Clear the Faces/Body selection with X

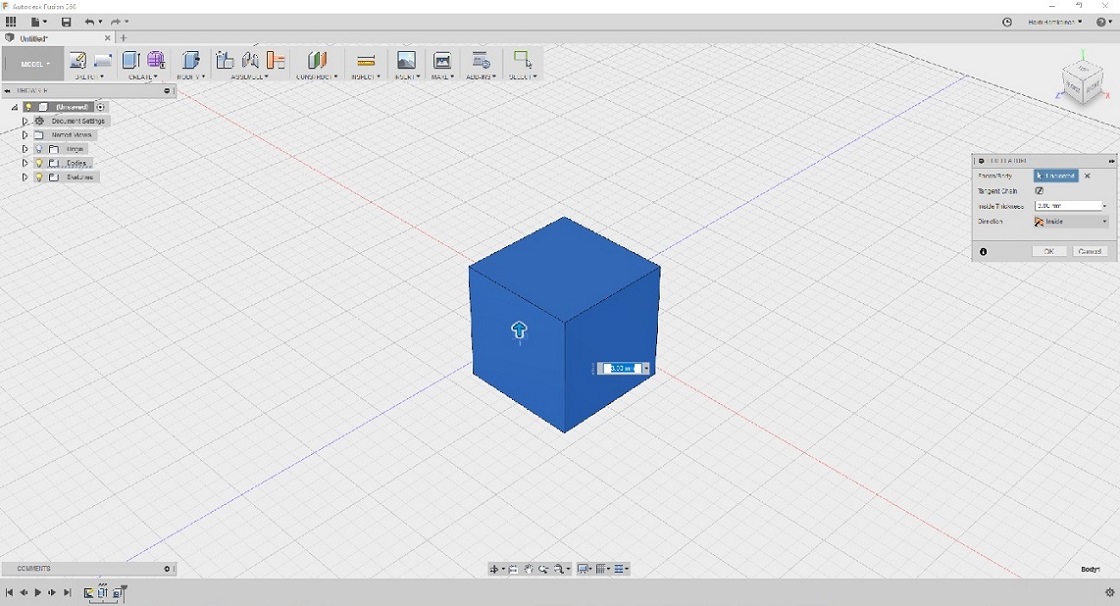pos(1088,176)
